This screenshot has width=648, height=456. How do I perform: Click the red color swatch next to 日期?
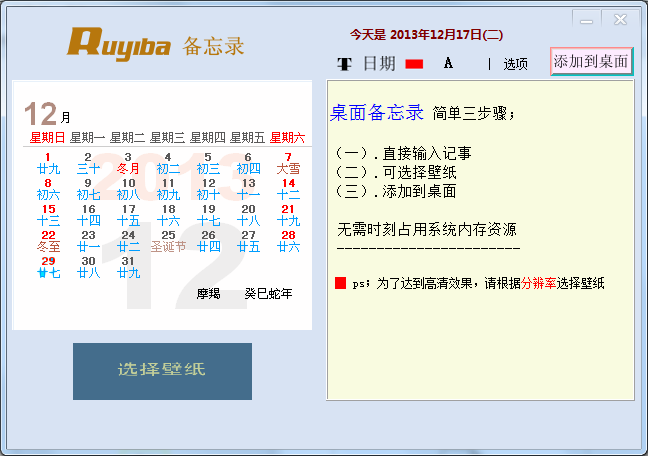(x=414, y=64)
